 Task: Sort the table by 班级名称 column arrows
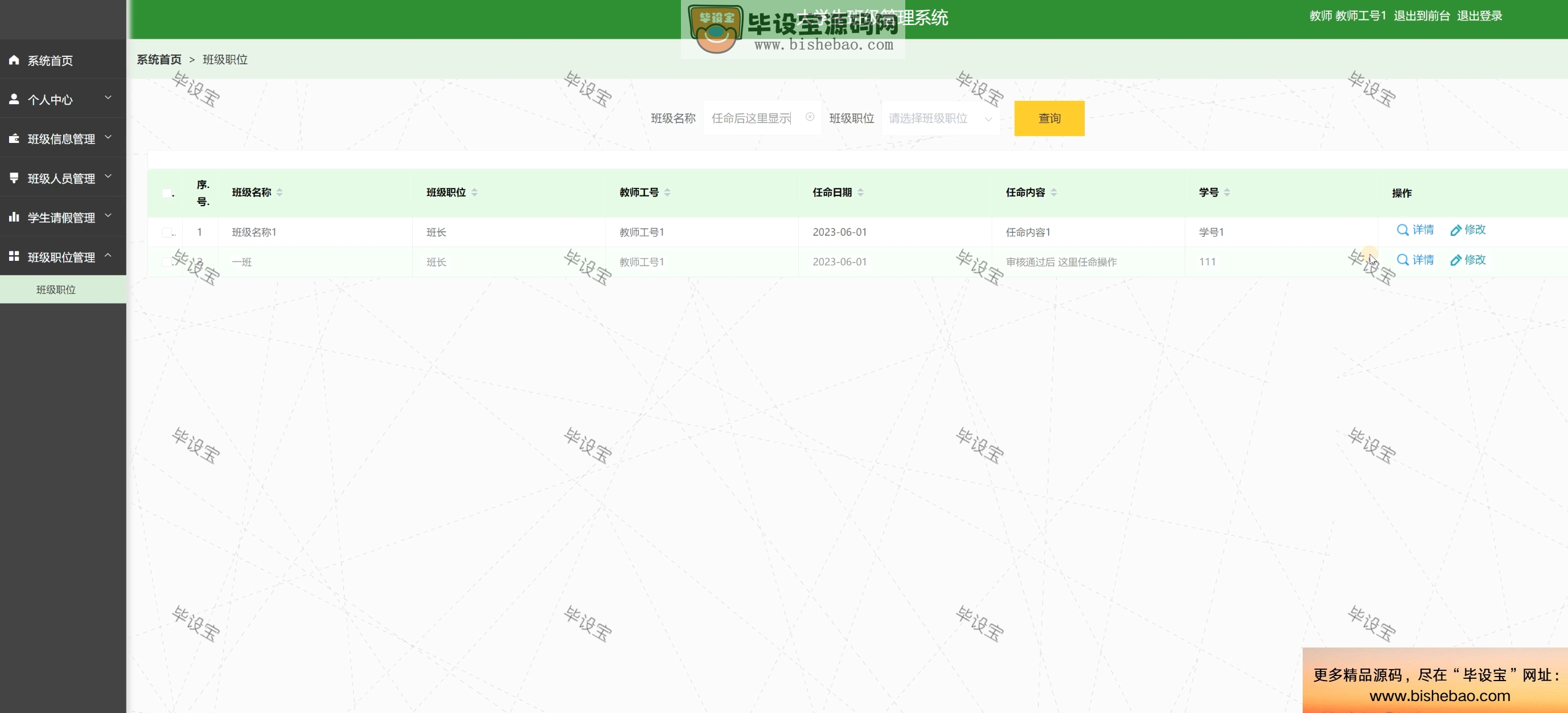coord(280,192)
